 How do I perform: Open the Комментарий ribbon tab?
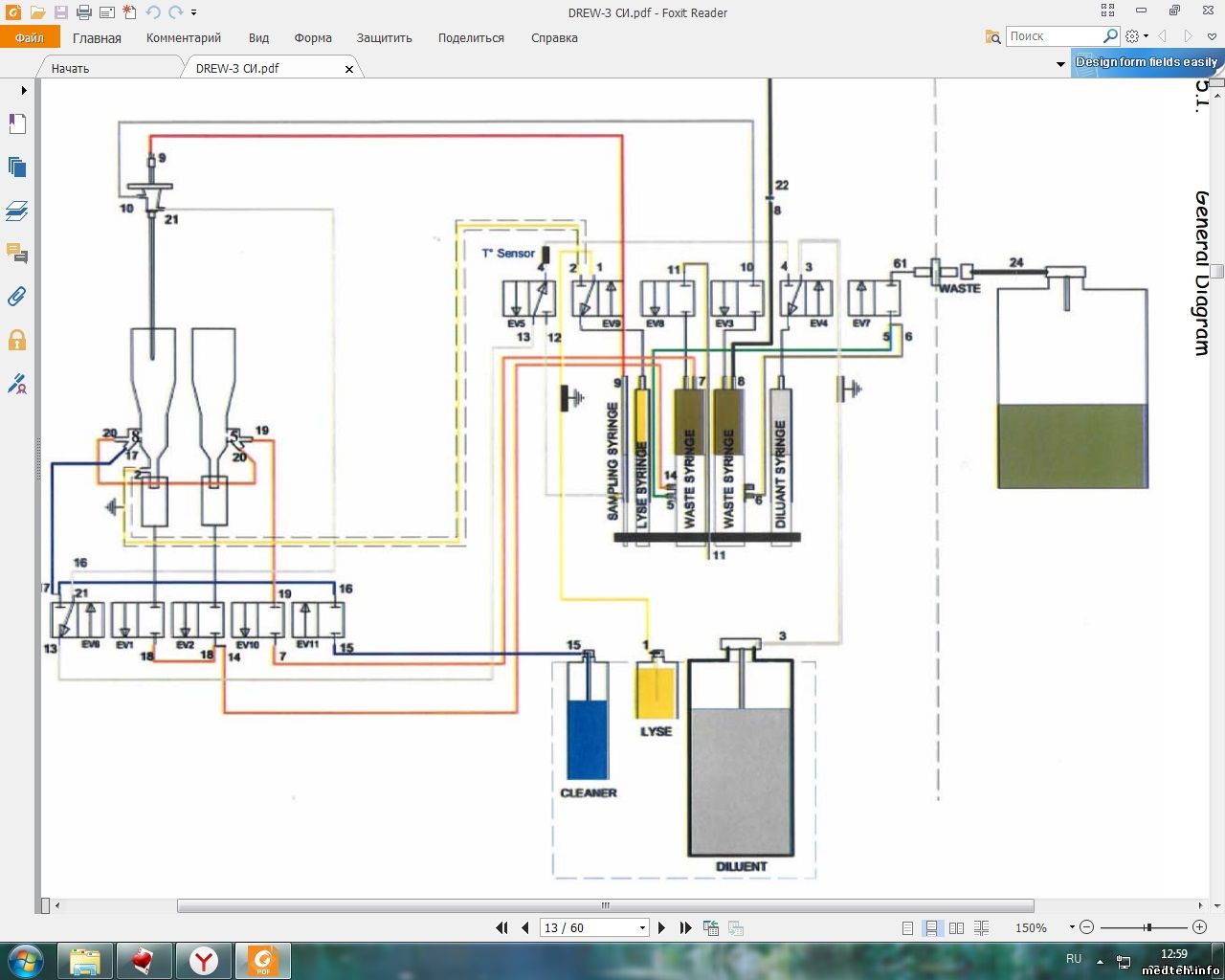point(184,38)
